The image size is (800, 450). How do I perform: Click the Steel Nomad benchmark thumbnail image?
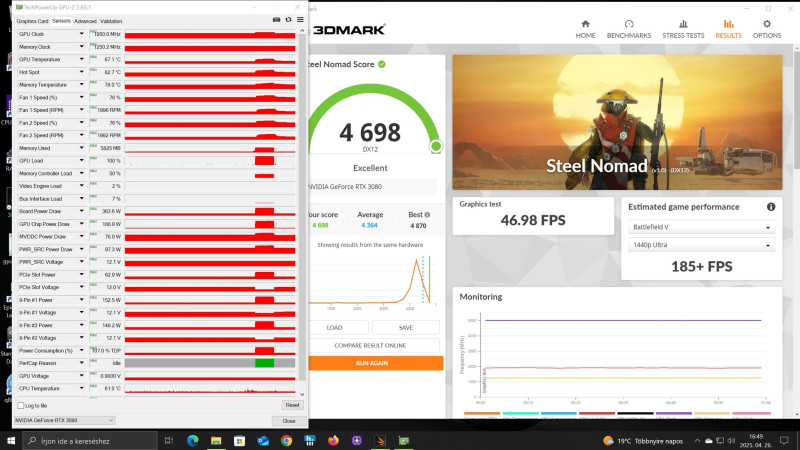tap(617, 122)
